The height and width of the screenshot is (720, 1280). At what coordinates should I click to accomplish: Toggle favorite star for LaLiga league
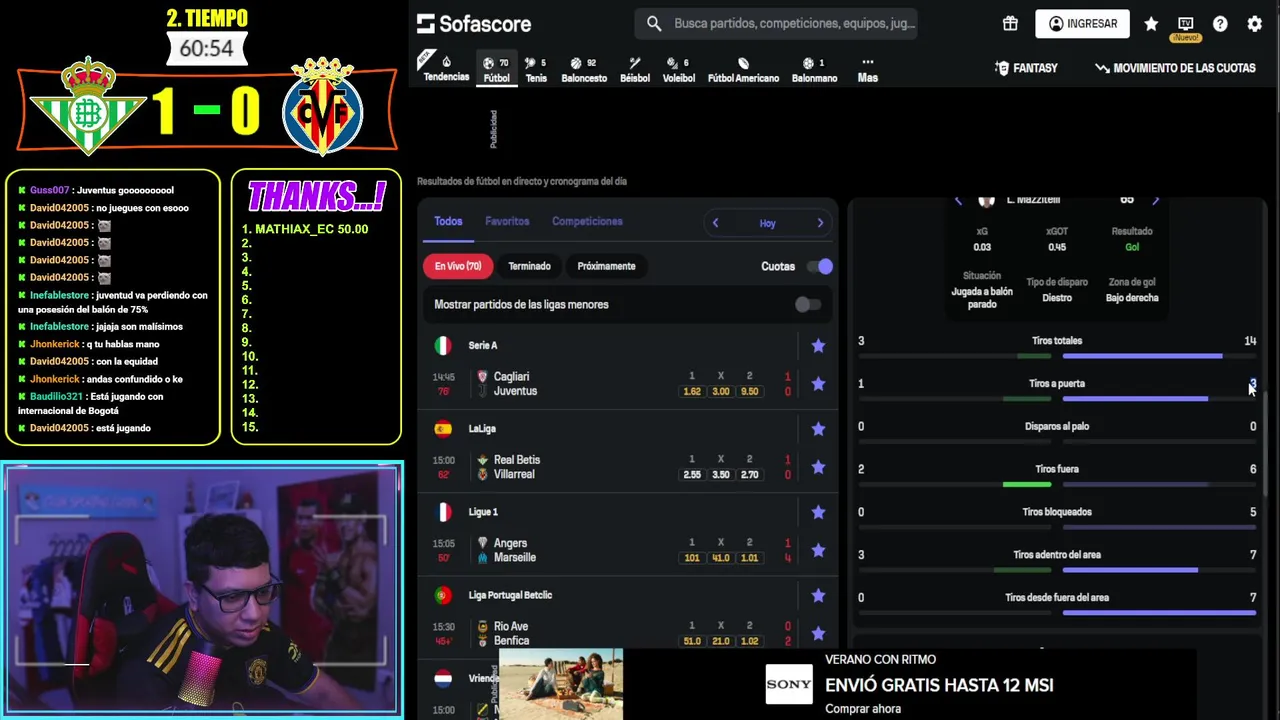pos(818,429)
